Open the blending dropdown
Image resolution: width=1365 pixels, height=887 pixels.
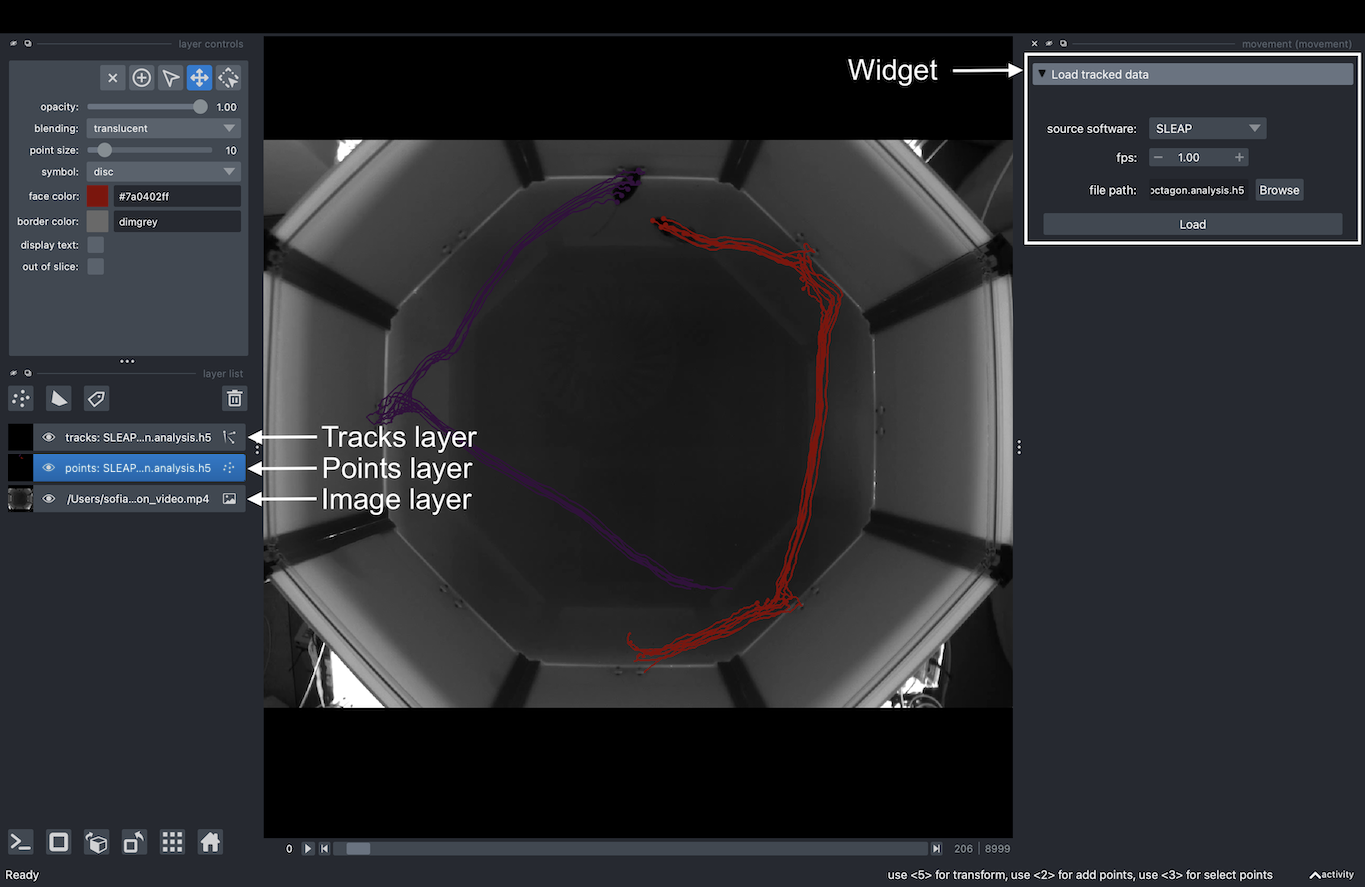(x=163, y=128)
